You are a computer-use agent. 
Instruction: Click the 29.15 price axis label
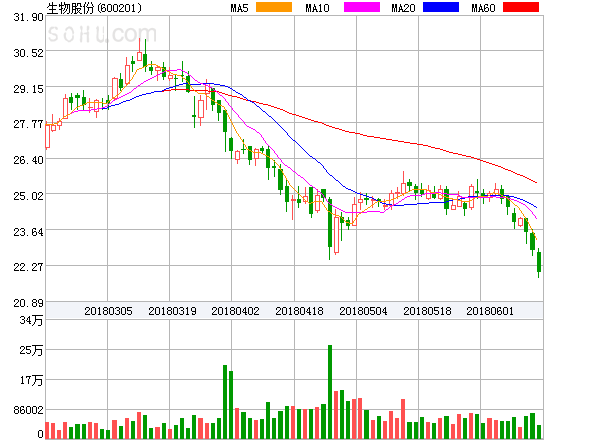coord(28,89)
